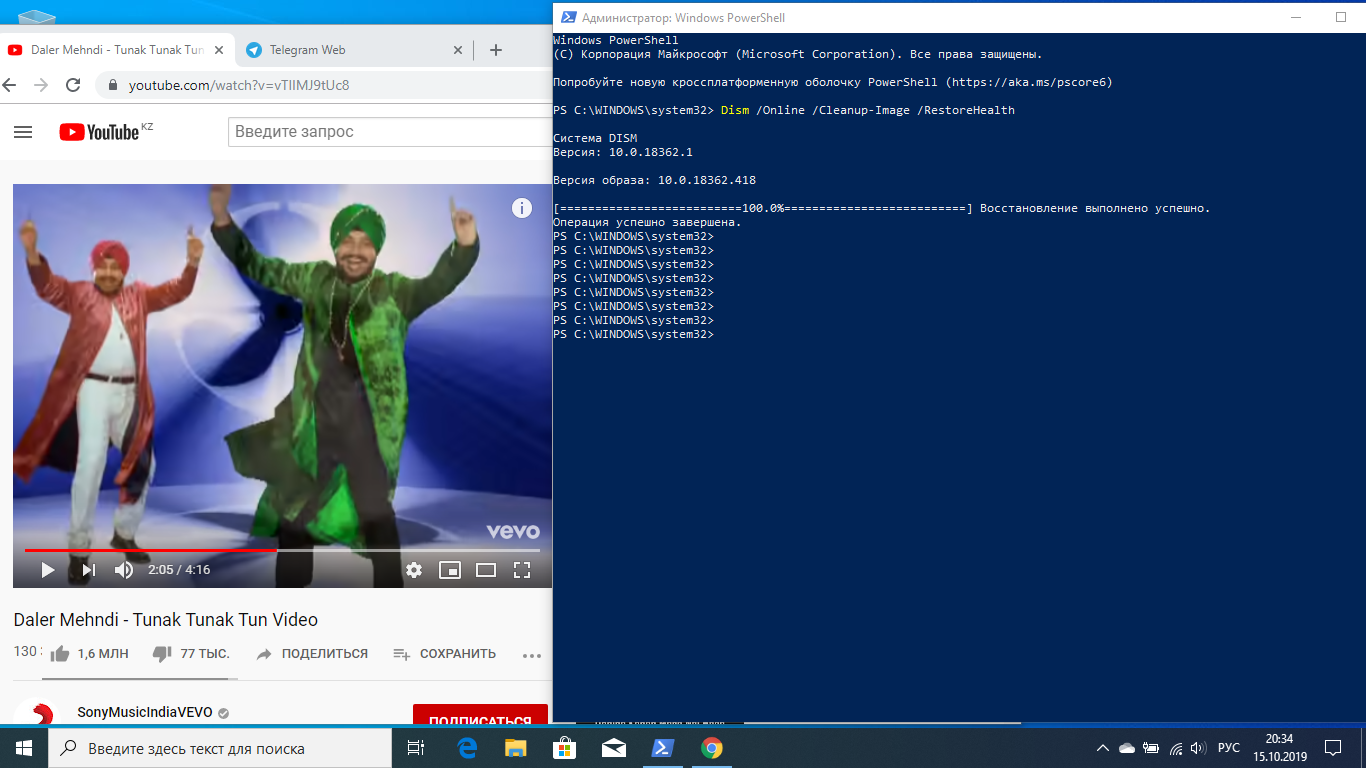Mute the video volume speaker icon
Viewport: 1366px width, 768px height.
[124, 570]
